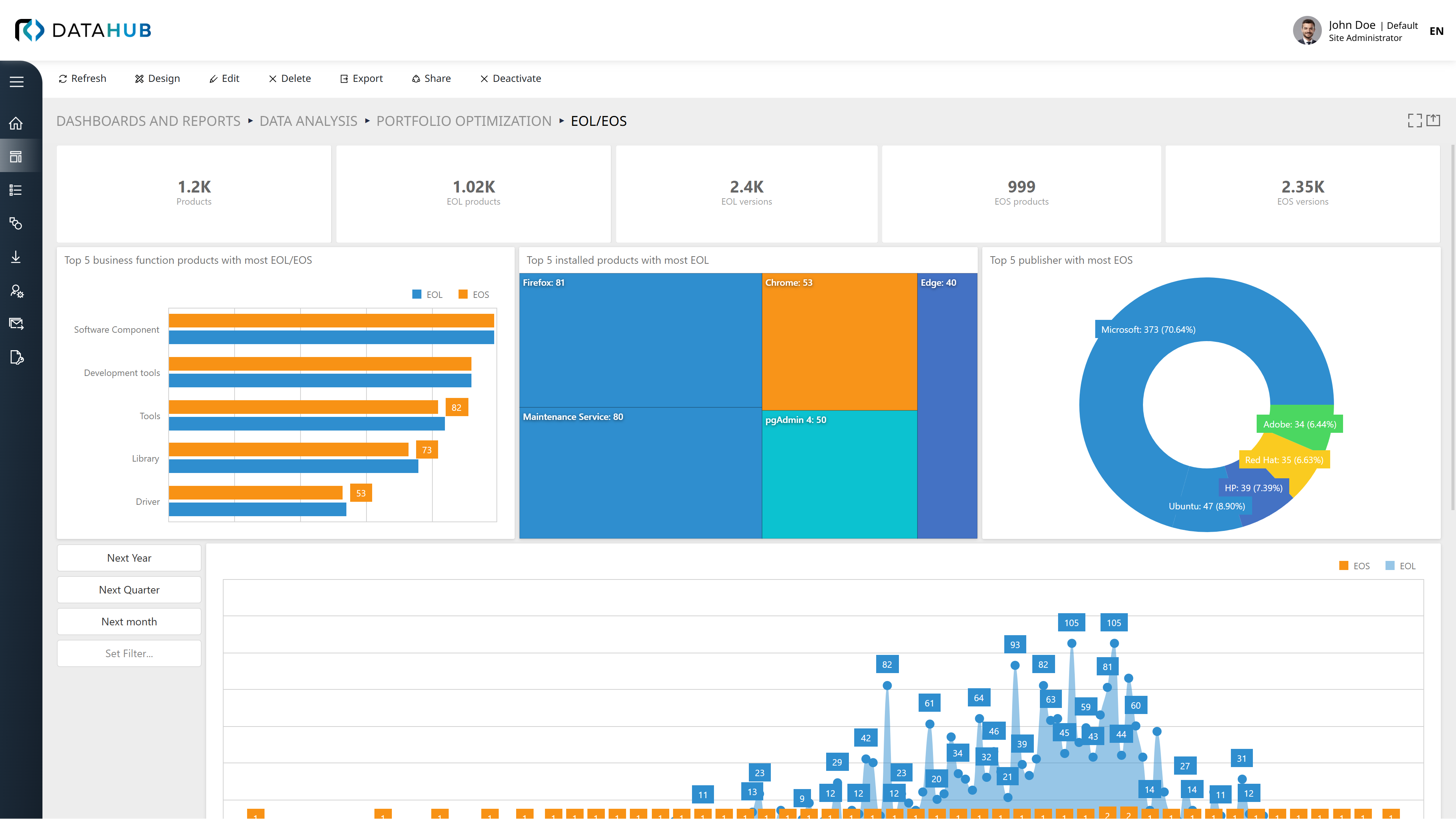Toggle EOL series in timeline legend
The width and height of the screenshot is (1456, 819).
(x=1401, y=566)
